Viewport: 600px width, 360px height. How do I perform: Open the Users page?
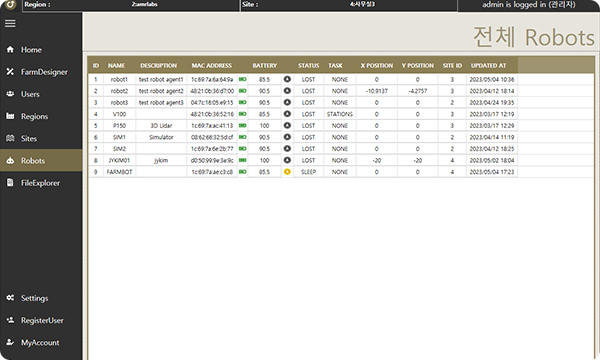41,94
